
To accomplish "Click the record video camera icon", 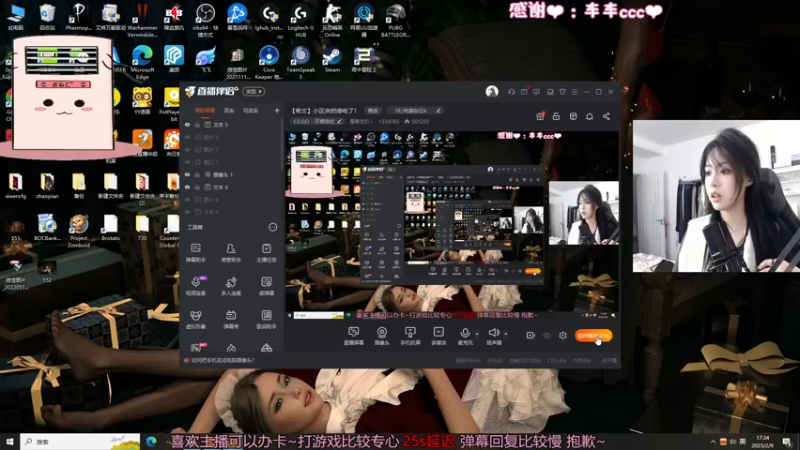I will coord(531,335).
